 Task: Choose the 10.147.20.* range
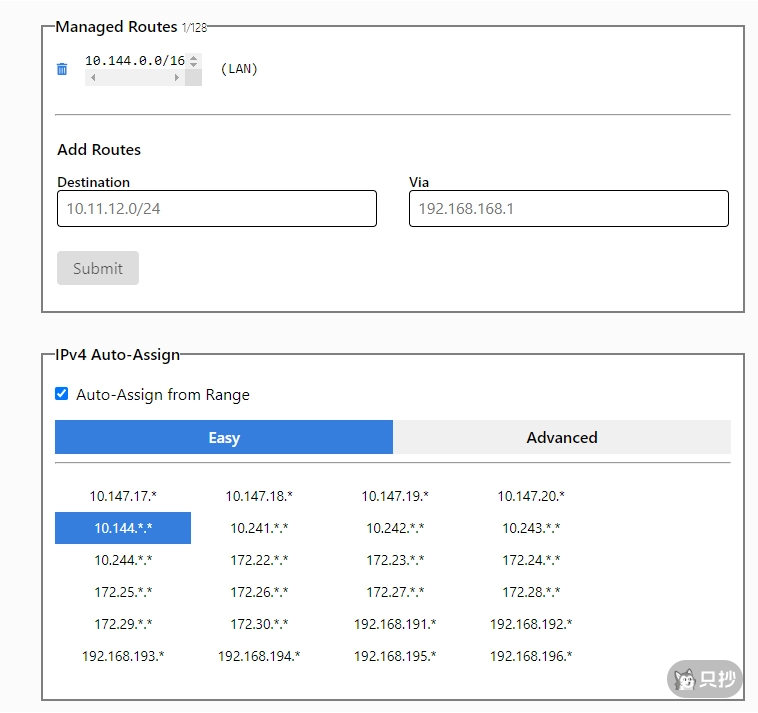click(531, 496)
